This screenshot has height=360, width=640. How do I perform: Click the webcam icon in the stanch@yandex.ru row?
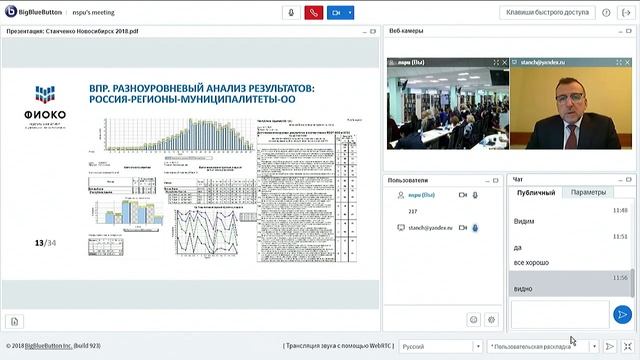click(x=462, y=228)
